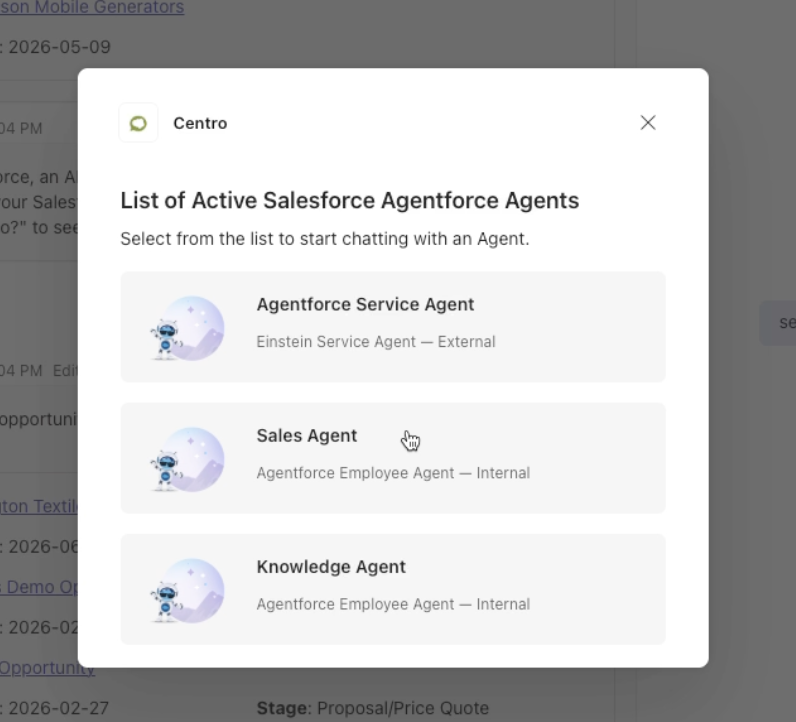Click the Centro chat bubble logo icon
The height and width of the screenshot is (722, 796).
(139, 123)
